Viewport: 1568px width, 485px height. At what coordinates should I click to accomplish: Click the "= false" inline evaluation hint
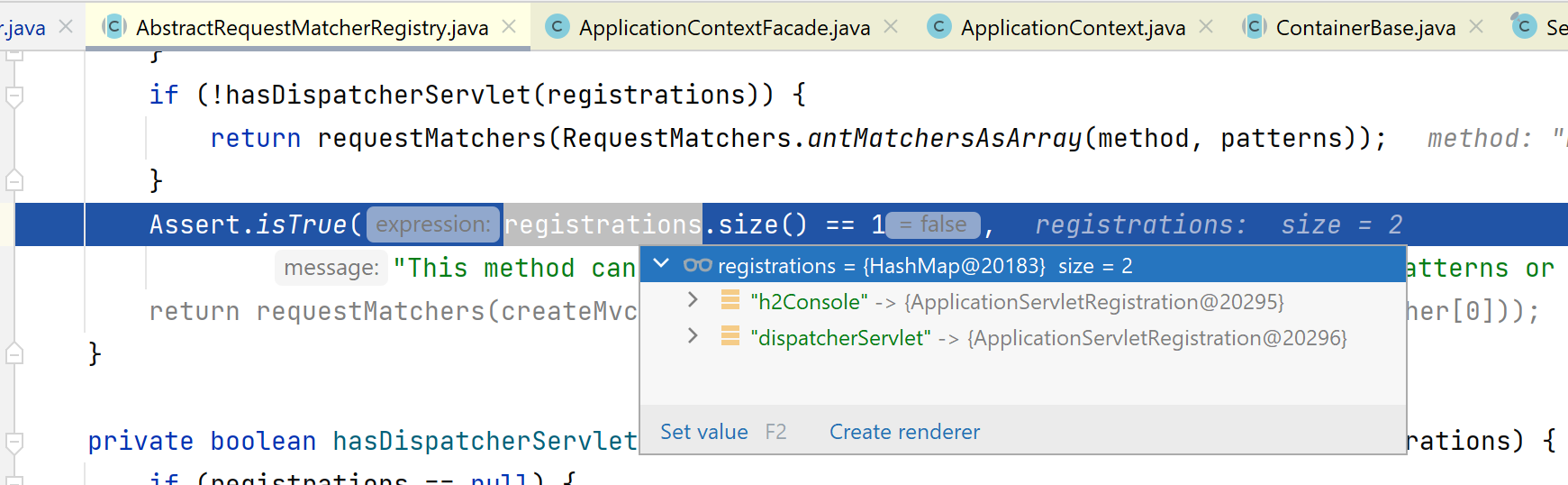click(x=933, y=224)
